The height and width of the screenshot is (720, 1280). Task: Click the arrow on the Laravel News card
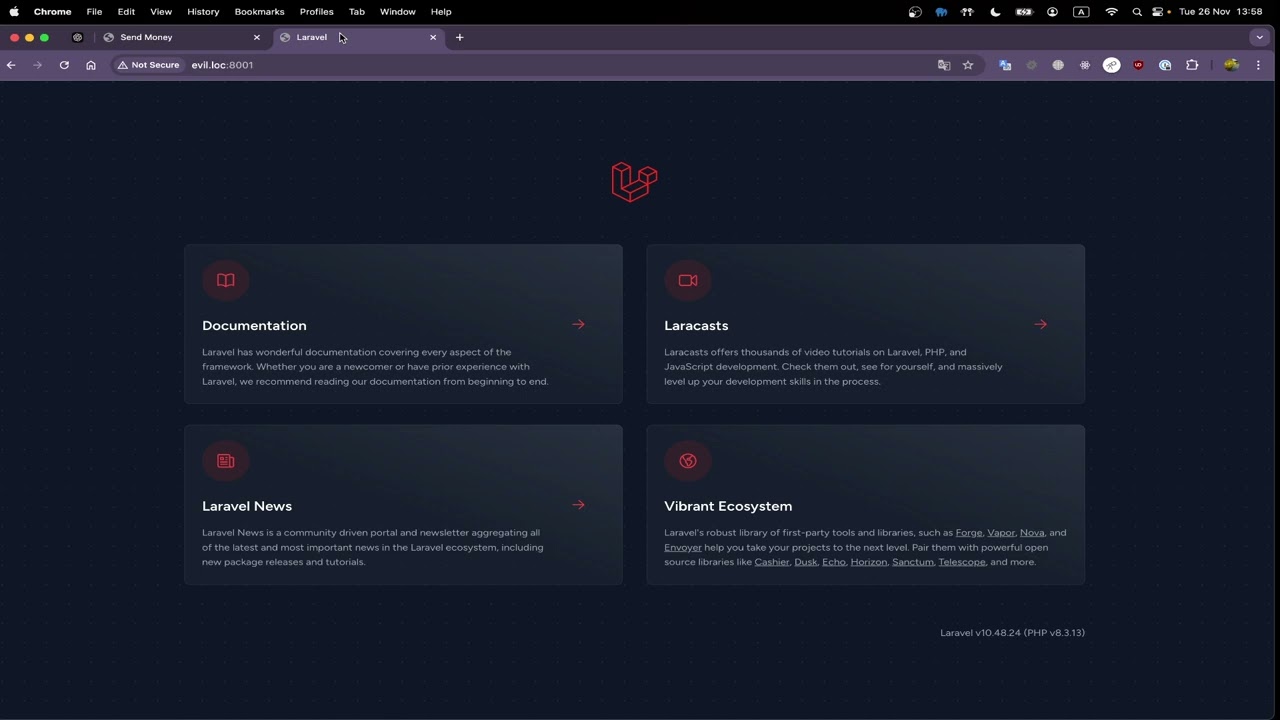coord(578,505)
